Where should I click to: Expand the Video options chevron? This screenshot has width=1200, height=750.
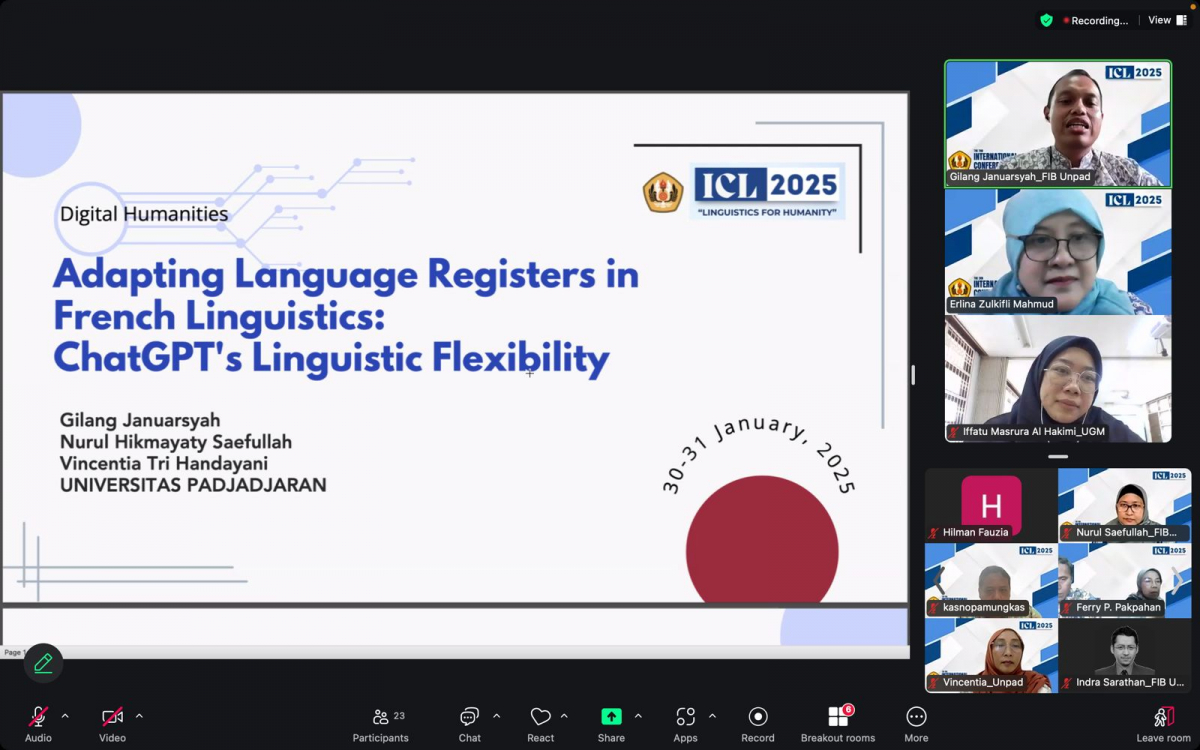pyautogui.click(x=139, y=716)
